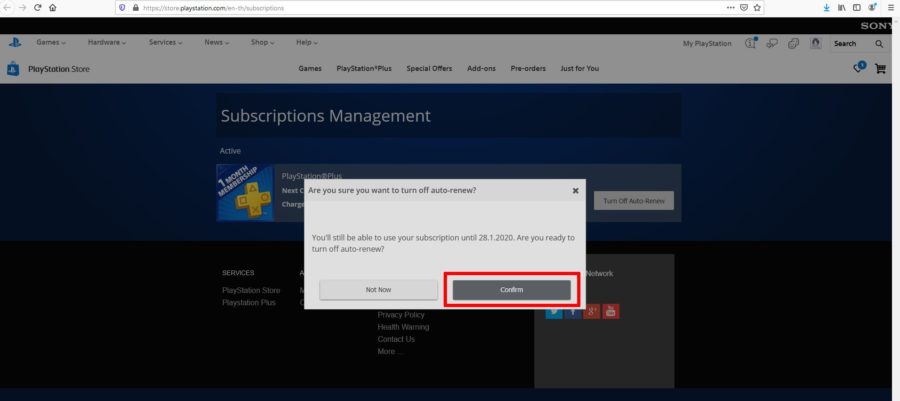Click the Search input field
The width and height of the screenshot is (900, 401).
851,44
